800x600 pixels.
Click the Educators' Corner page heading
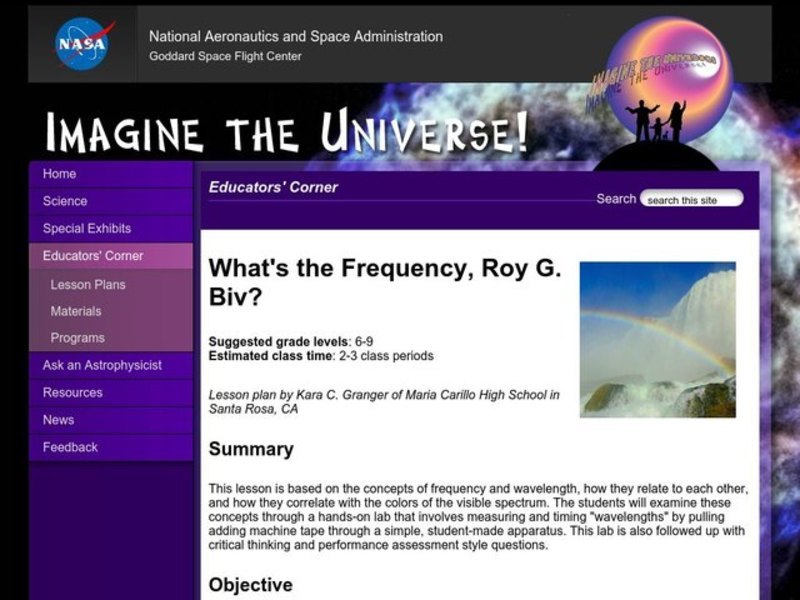point(272,187)
